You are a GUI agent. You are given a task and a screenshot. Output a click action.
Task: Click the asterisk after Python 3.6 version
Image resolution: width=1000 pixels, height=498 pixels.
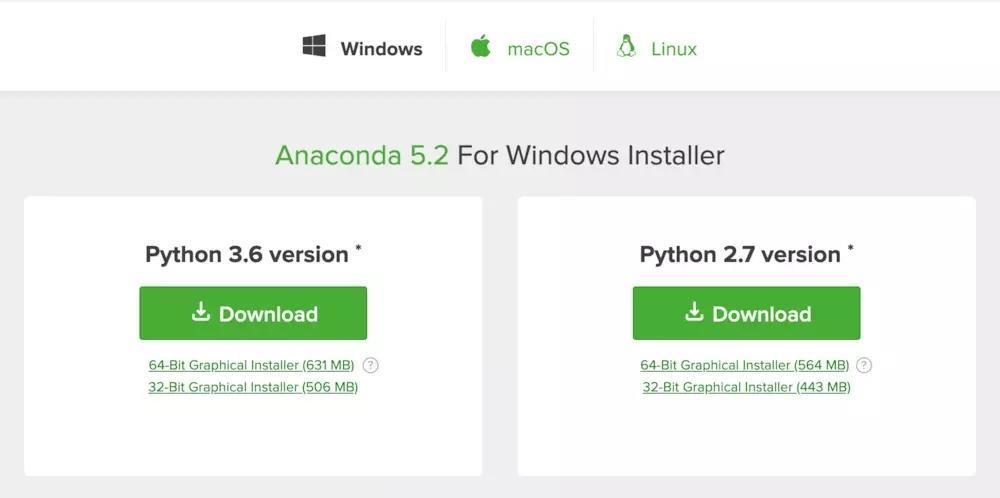(358, 247)
